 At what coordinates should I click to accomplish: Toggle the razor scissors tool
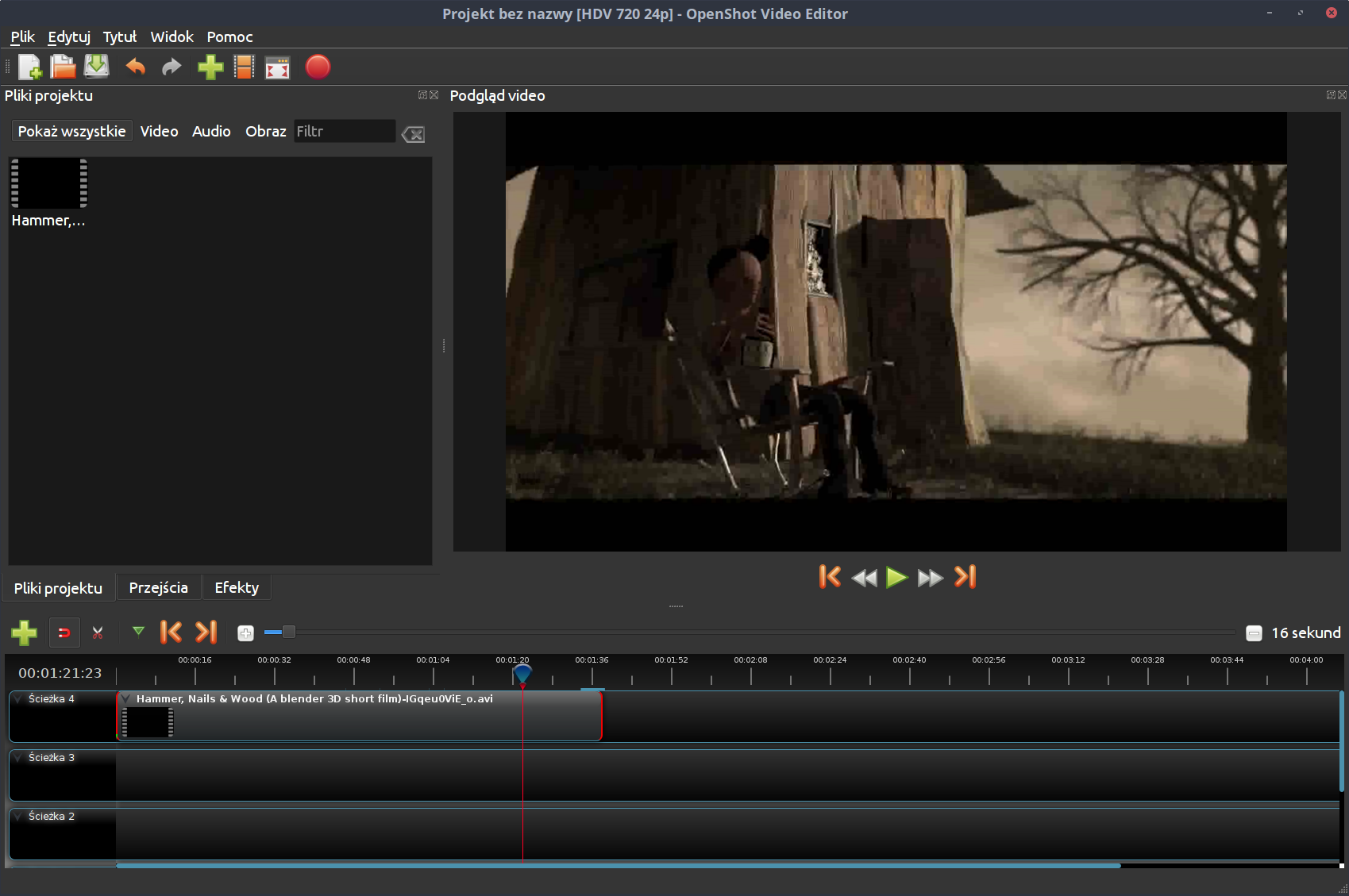click(x=98, y=633)
